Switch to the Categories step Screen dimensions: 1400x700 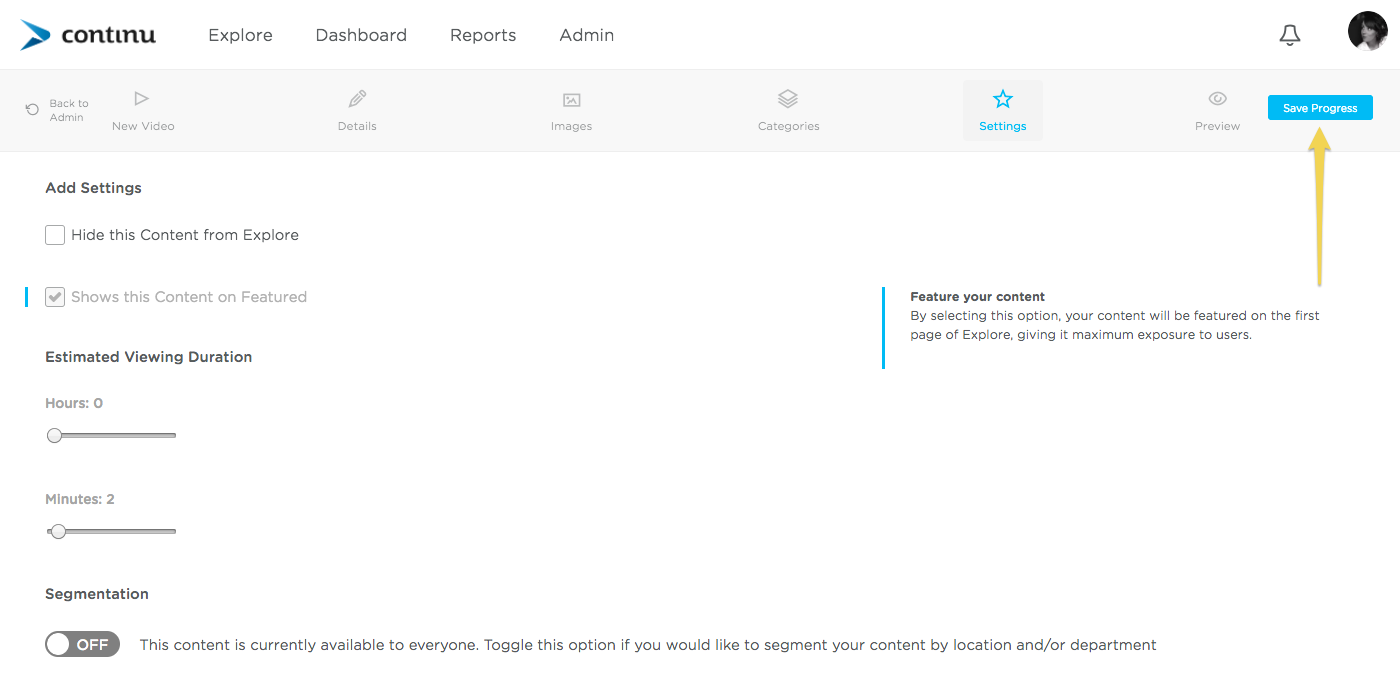point(788,110)
